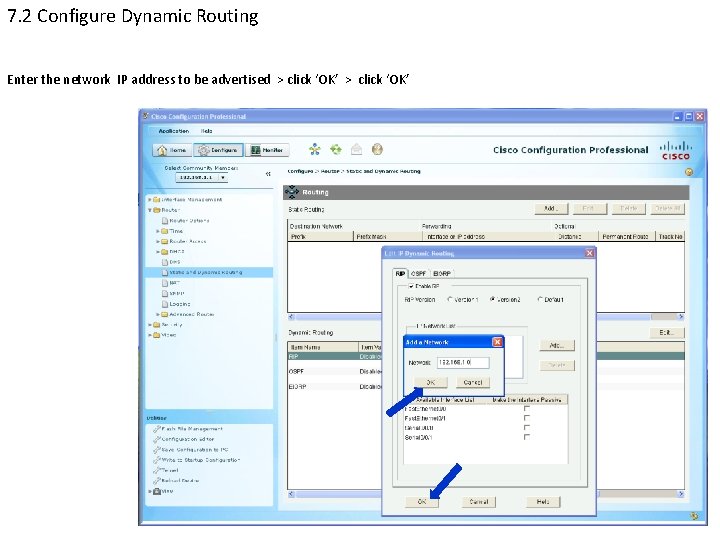Click left arrow of Dynamic Routing scrollbar
The image size is (720, 540).
tap(291, 494)
